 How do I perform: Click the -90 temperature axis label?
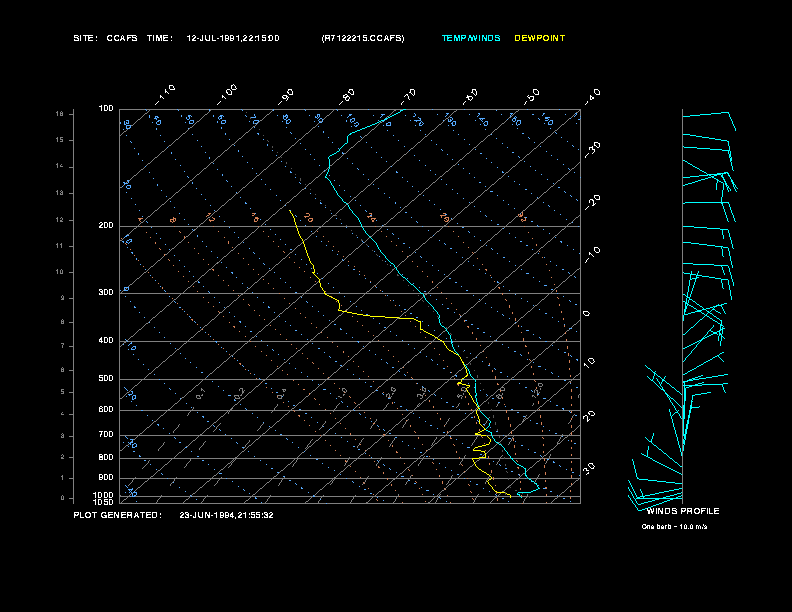(285, 97)
